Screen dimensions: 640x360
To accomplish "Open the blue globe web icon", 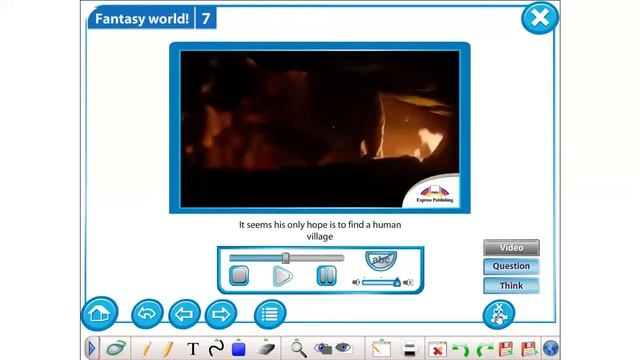I will pyautogui.click(x=550, y=349).
